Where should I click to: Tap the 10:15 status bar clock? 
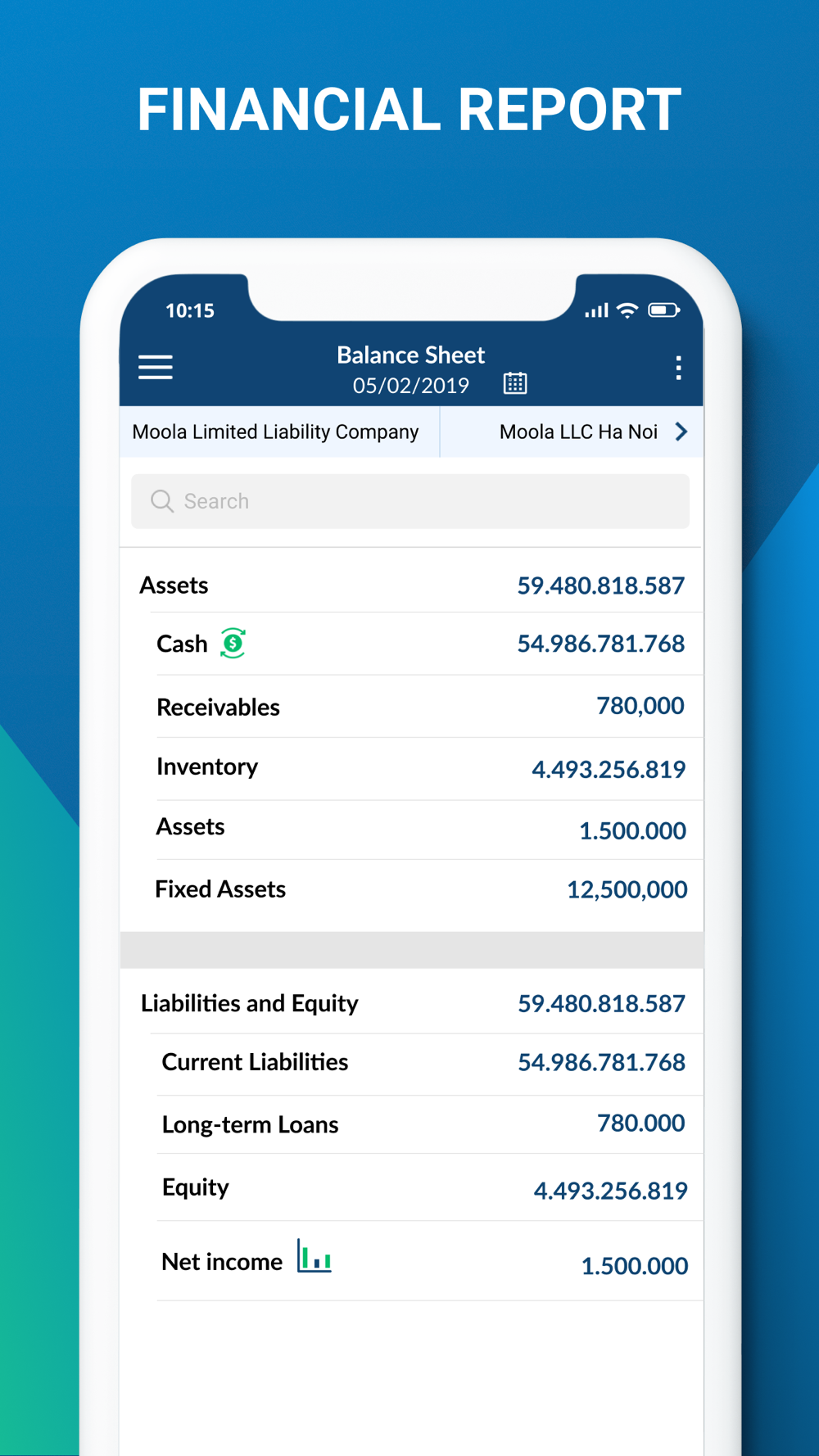(190, 310)
